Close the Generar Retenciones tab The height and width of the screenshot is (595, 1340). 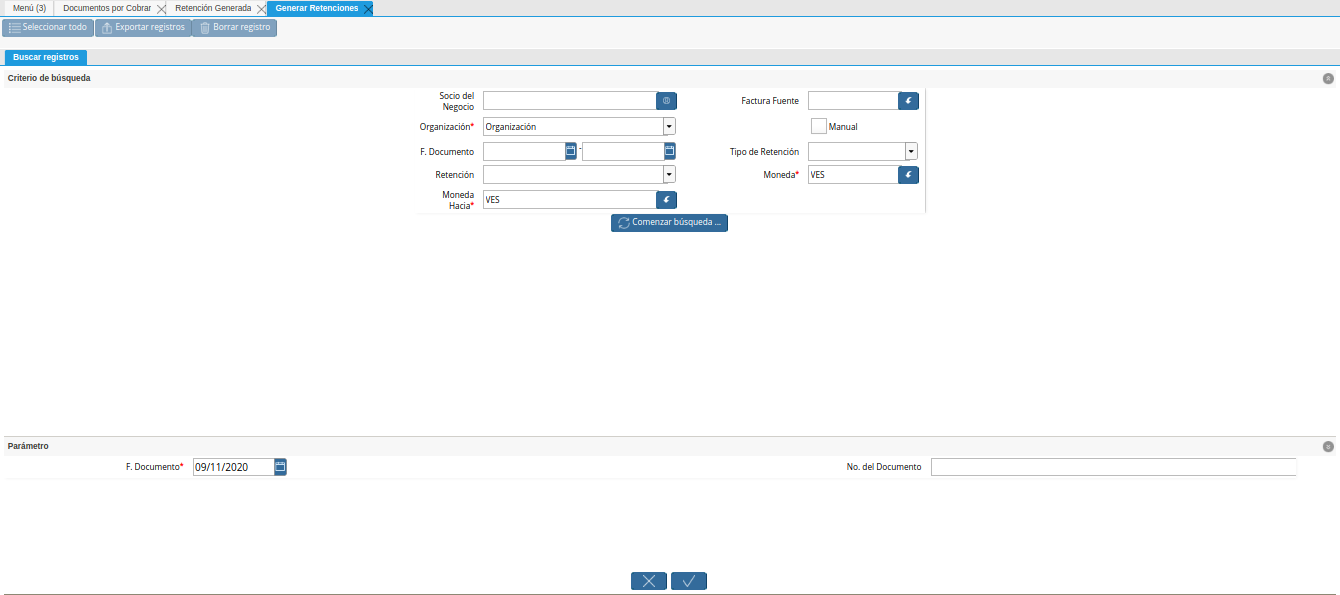(x=368, y=8)
